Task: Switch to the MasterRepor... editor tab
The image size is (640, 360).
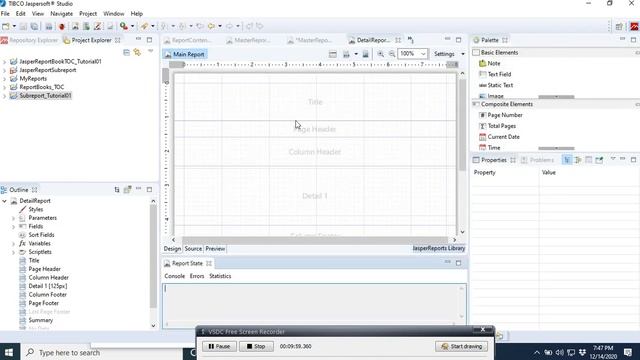Action: pyautogui.click(x=248, y=40)
